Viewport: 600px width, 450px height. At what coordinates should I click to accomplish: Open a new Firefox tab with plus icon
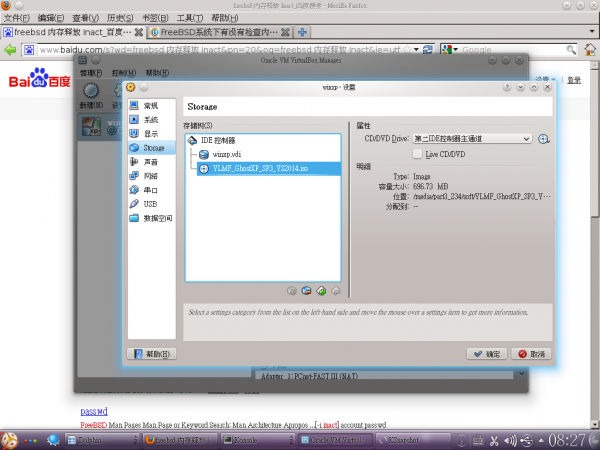click(302, 32)
